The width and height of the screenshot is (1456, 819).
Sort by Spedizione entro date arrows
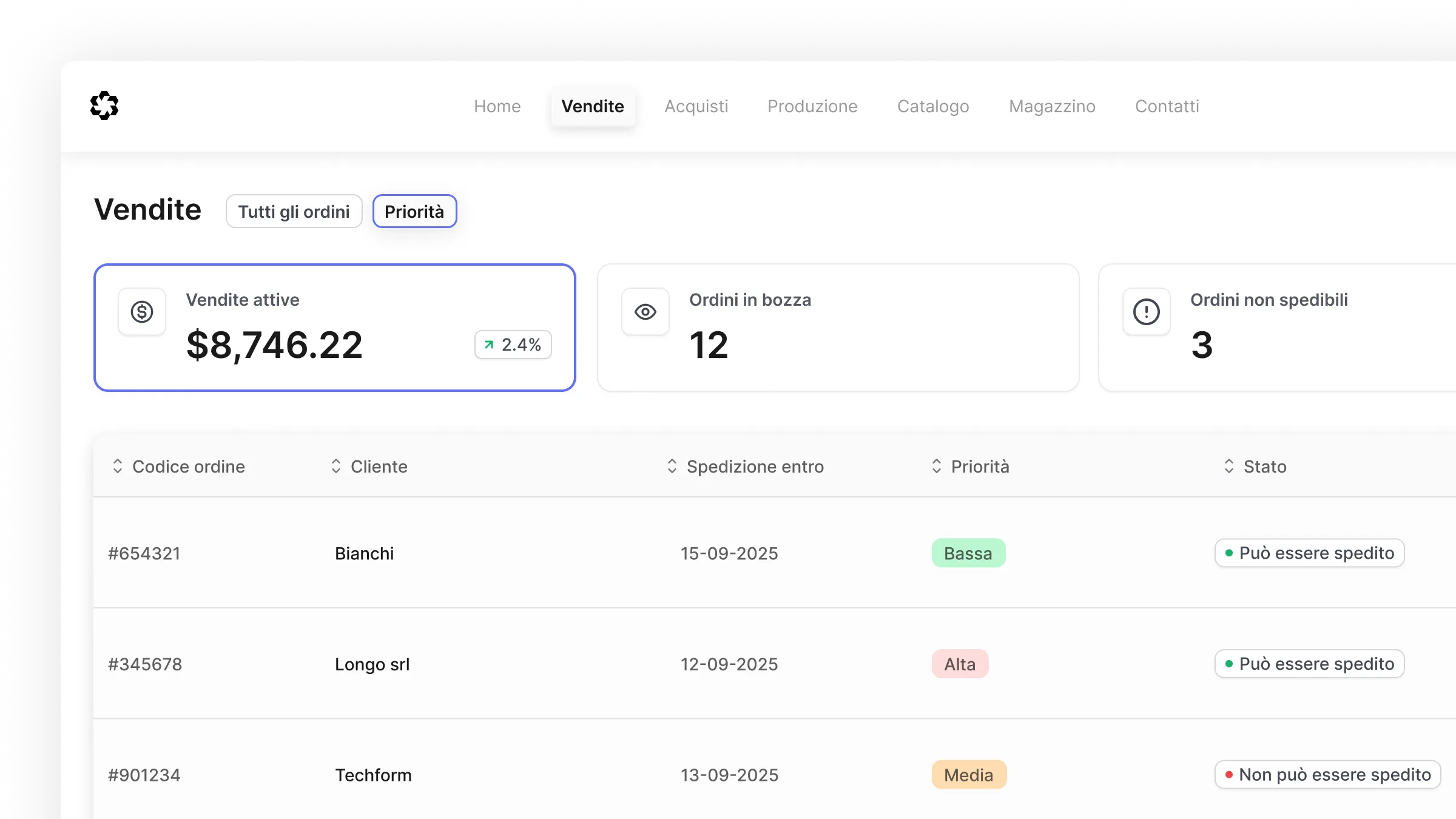pyautogui.click(x=672, y=466)
